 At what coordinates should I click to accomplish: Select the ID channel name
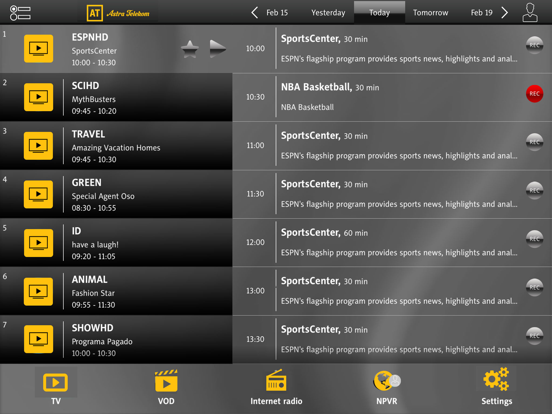coord(76,231)
